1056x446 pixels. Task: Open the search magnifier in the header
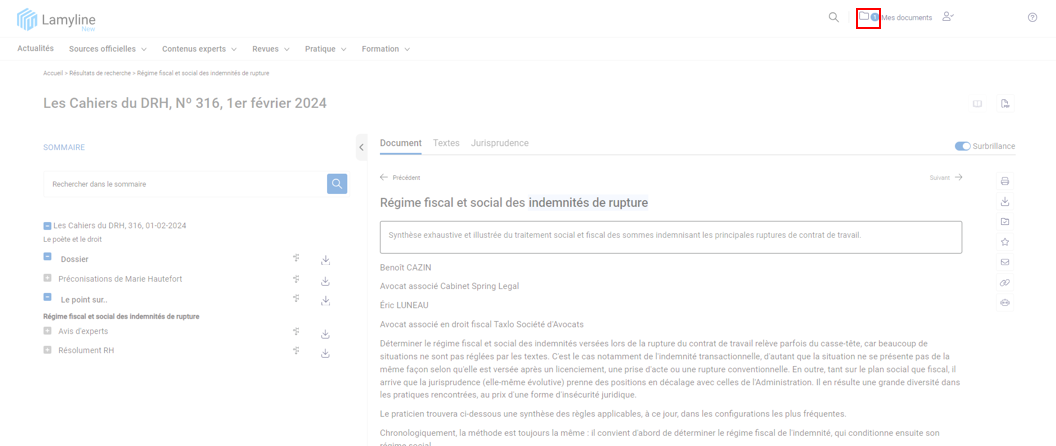[833, 17]
